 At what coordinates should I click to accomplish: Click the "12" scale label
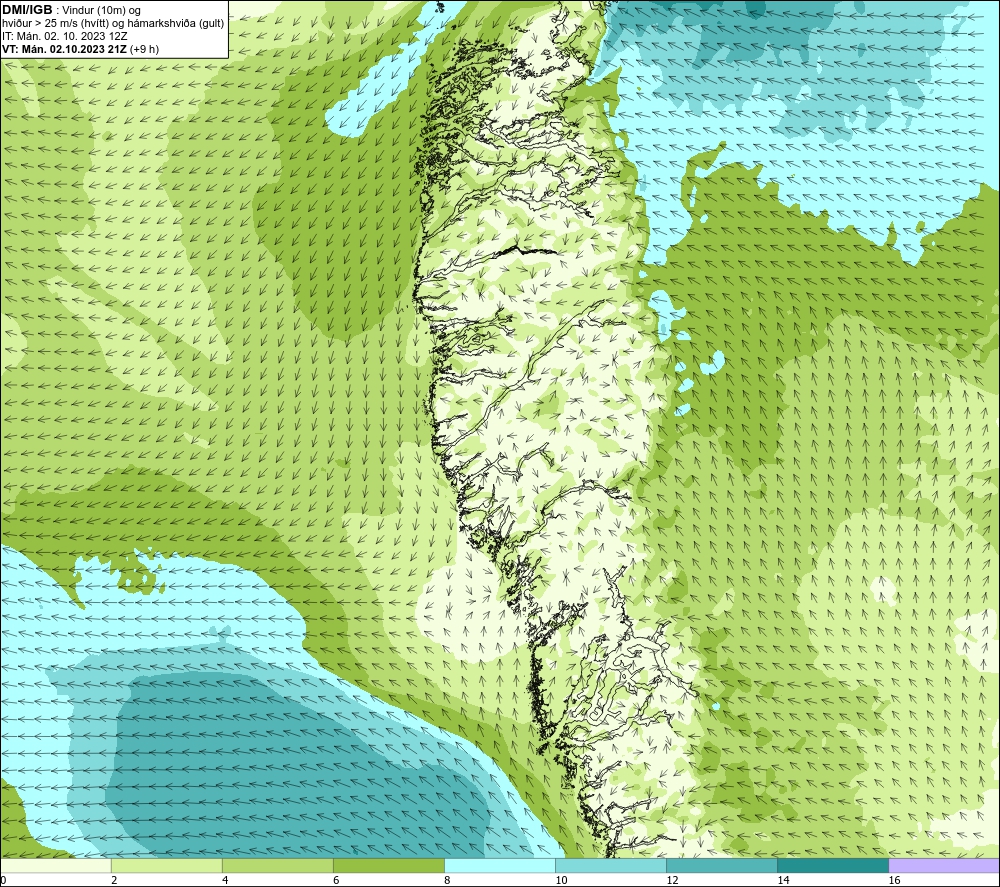click(x=672, y=881)
